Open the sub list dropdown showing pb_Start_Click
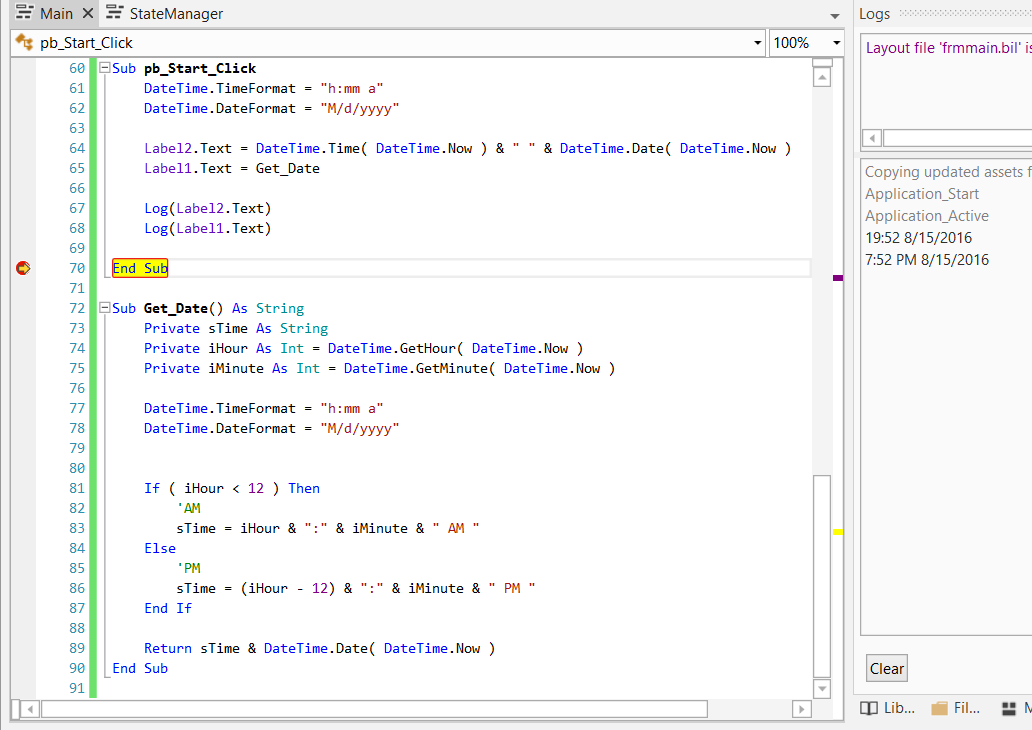Viewport: 1032px width, 730px height. pyautogui.click(x=757, y=43)
